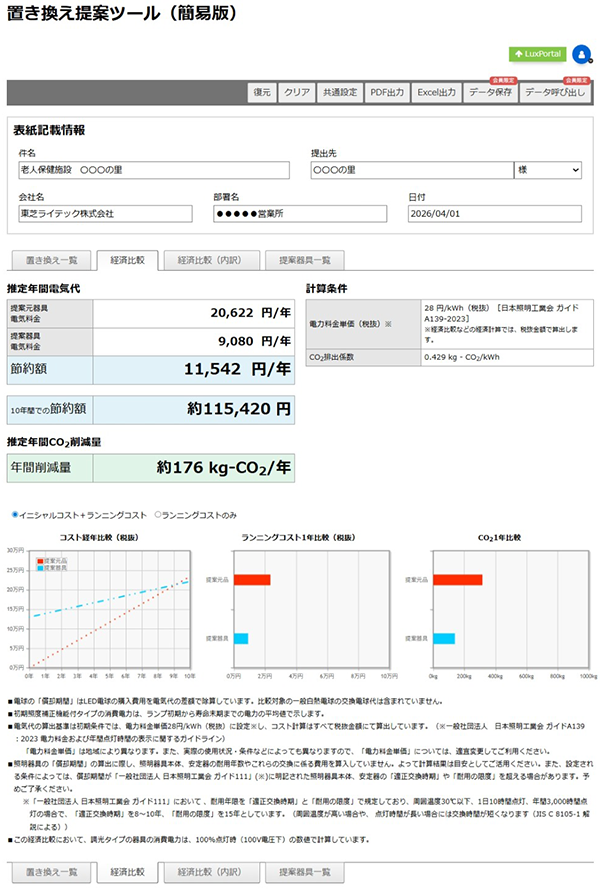The height and width of the screenshot is (893, 600).
Task: Open the top 提案器具一覧 tab
Action: click(304, 260)
